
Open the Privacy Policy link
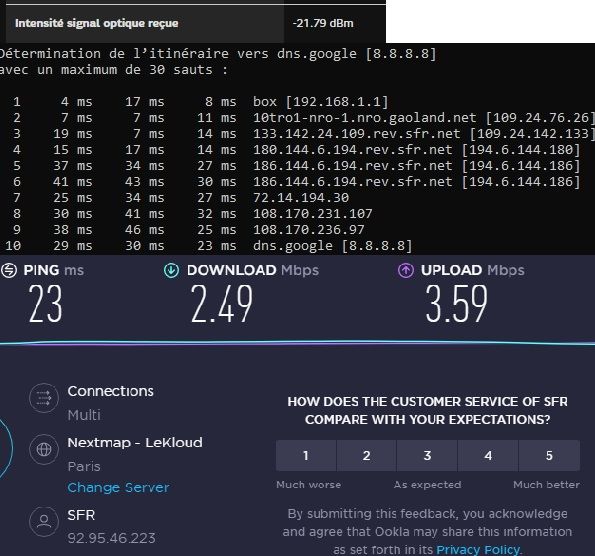[x=479, y=550]
